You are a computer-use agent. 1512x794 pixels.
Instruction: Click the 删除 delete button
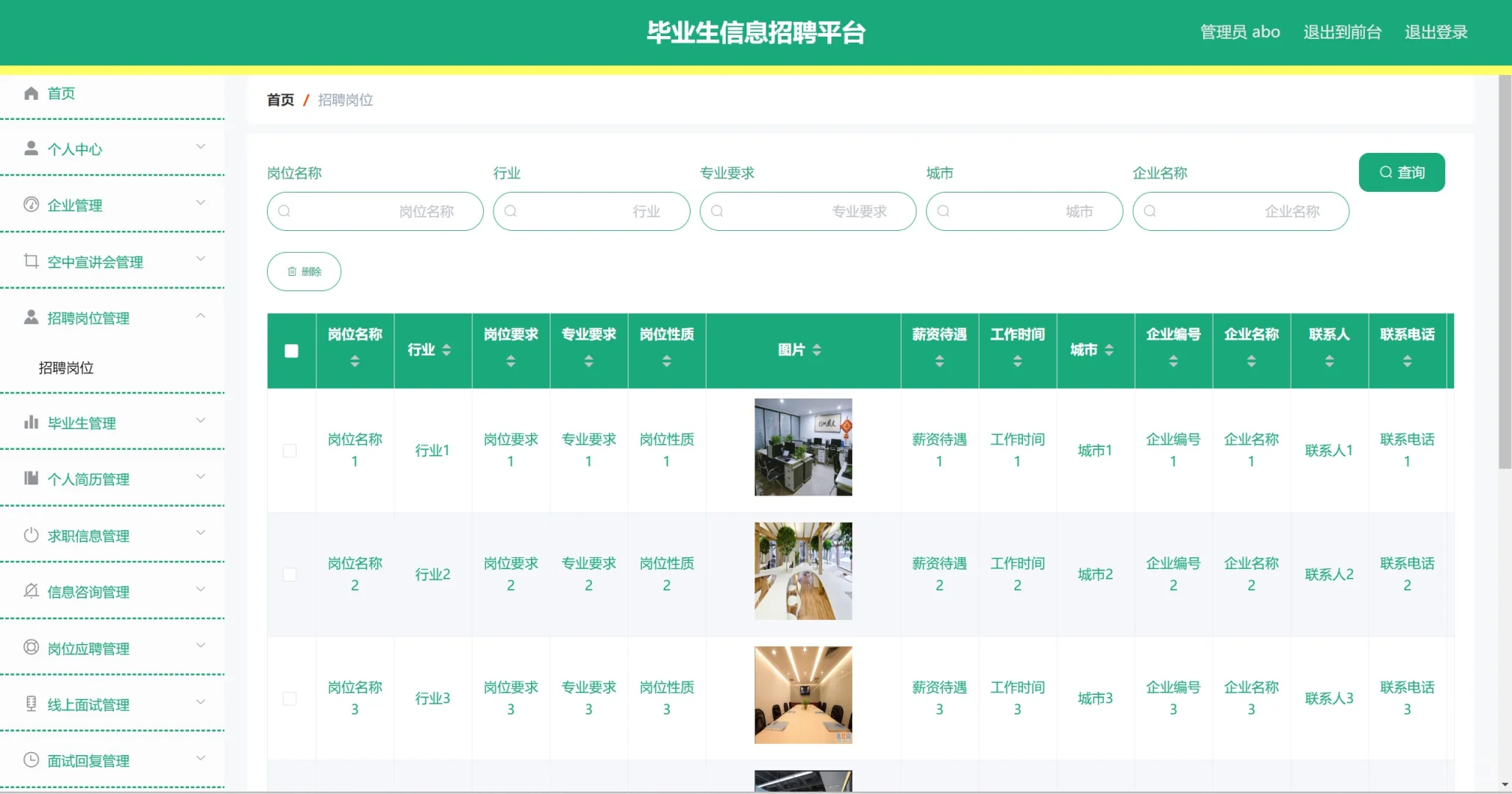tap(304, 271)
